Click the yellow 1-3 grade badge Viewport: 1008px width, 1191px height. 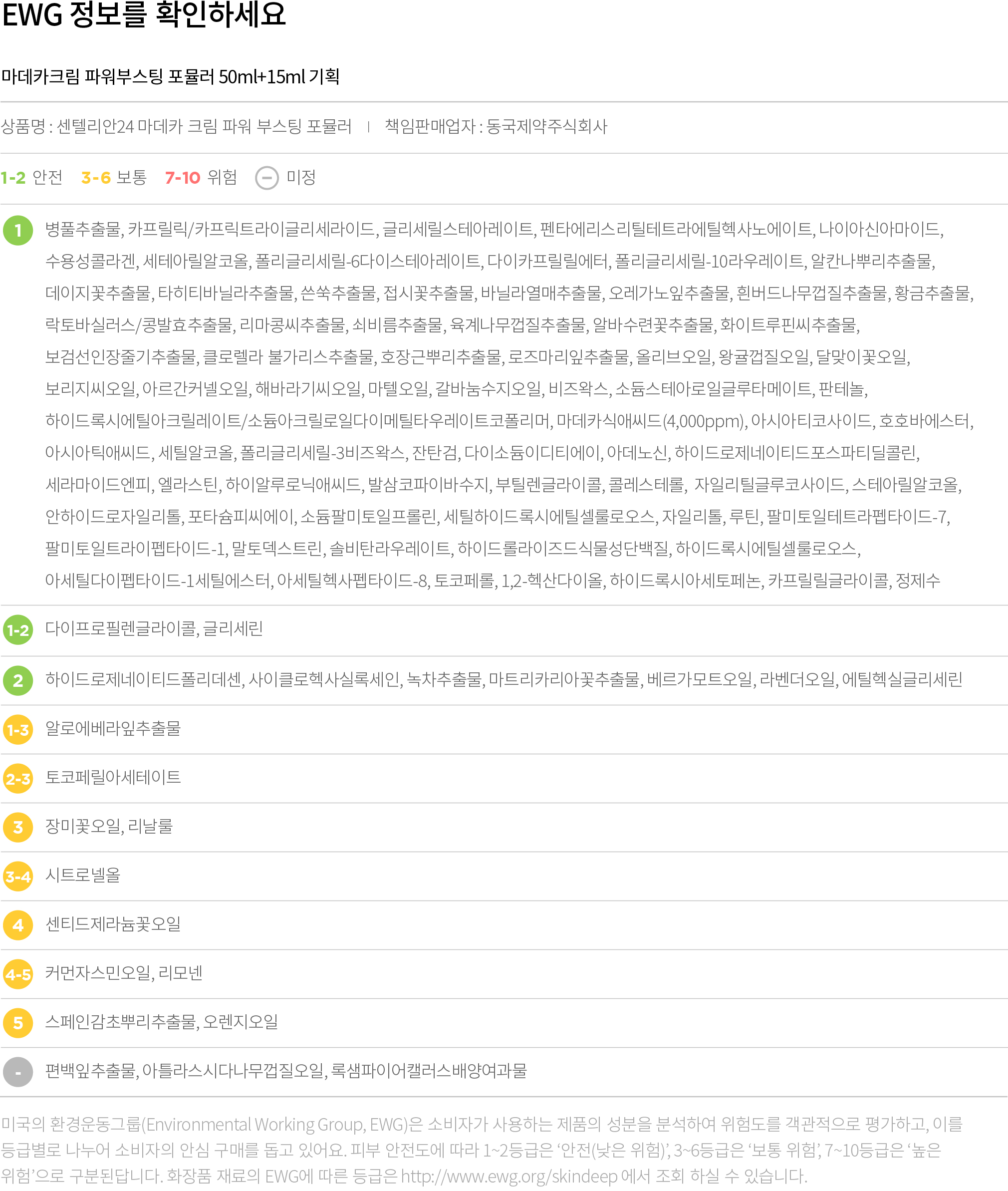[17, 729]
